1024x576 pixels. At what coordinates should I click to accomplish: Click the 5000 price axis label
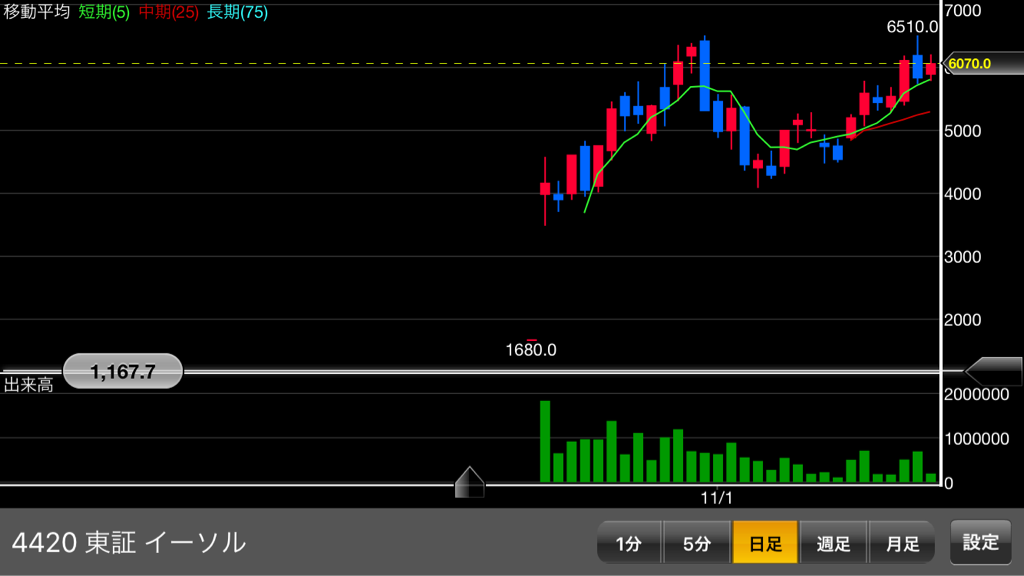click(963, 131)
